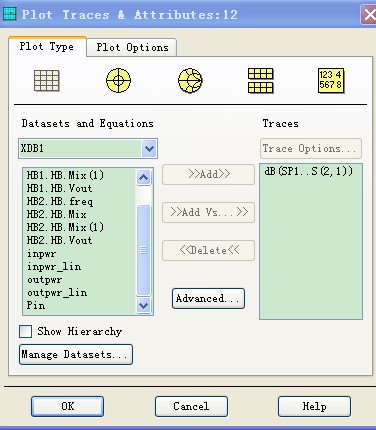The height and width of the screenshot is (430, 376).
Task: Toggle the Show Hierarchy checkbox
Action: point(26,332)
